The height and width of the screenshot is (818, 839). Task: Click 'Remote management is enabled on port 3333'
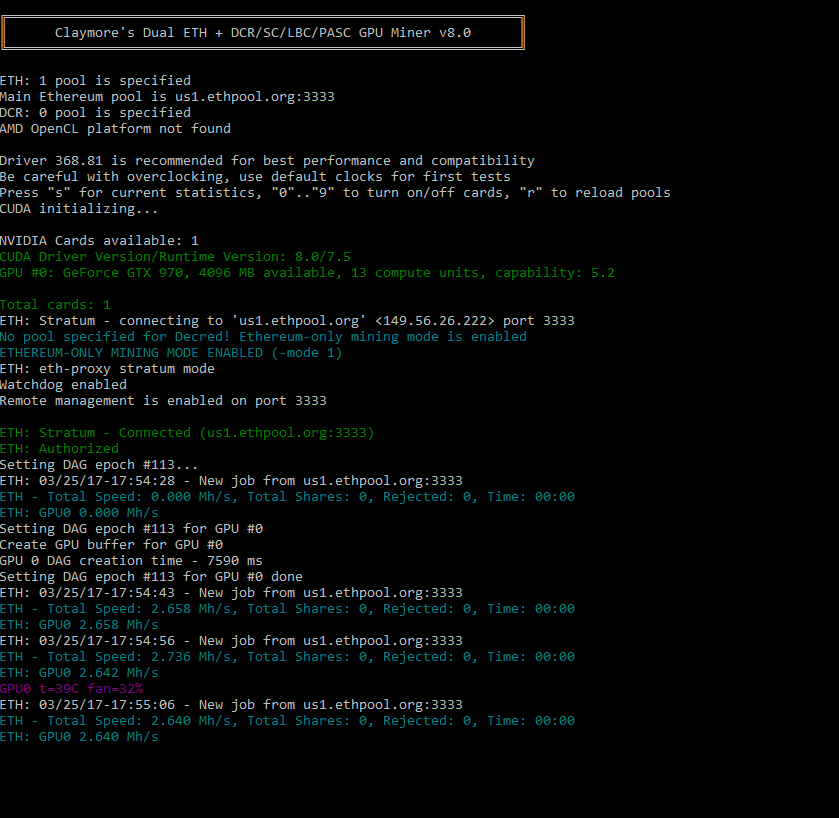coord(163,401)
